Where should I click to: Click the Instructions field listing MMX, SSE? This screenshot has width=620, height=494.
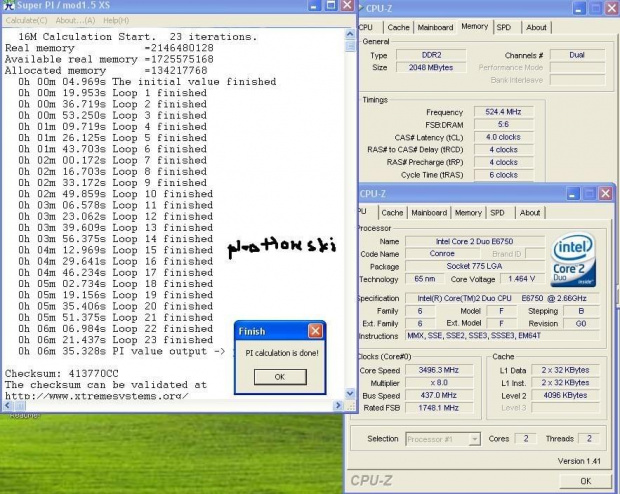(x=502, y=336)
